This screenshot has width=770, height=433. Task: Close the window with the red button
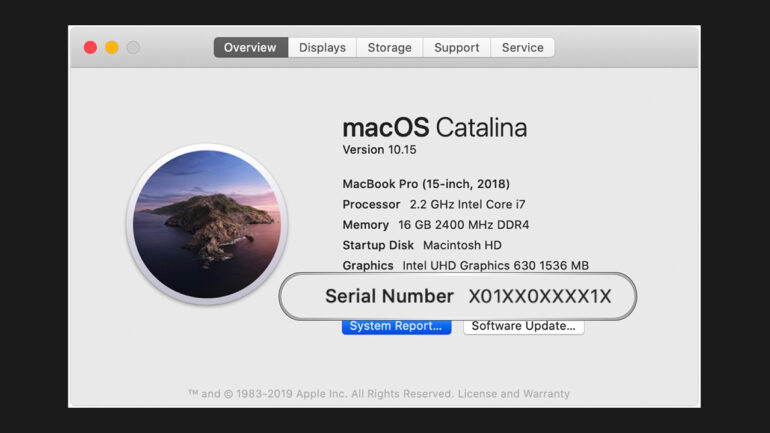tap(90, 48)
